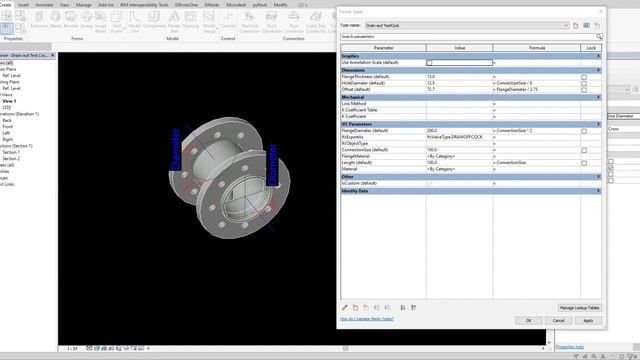Collapse the IFC Parameters group
Viewport: 640px width, 360px height.
pyautogui.click(x=598, y=124)
